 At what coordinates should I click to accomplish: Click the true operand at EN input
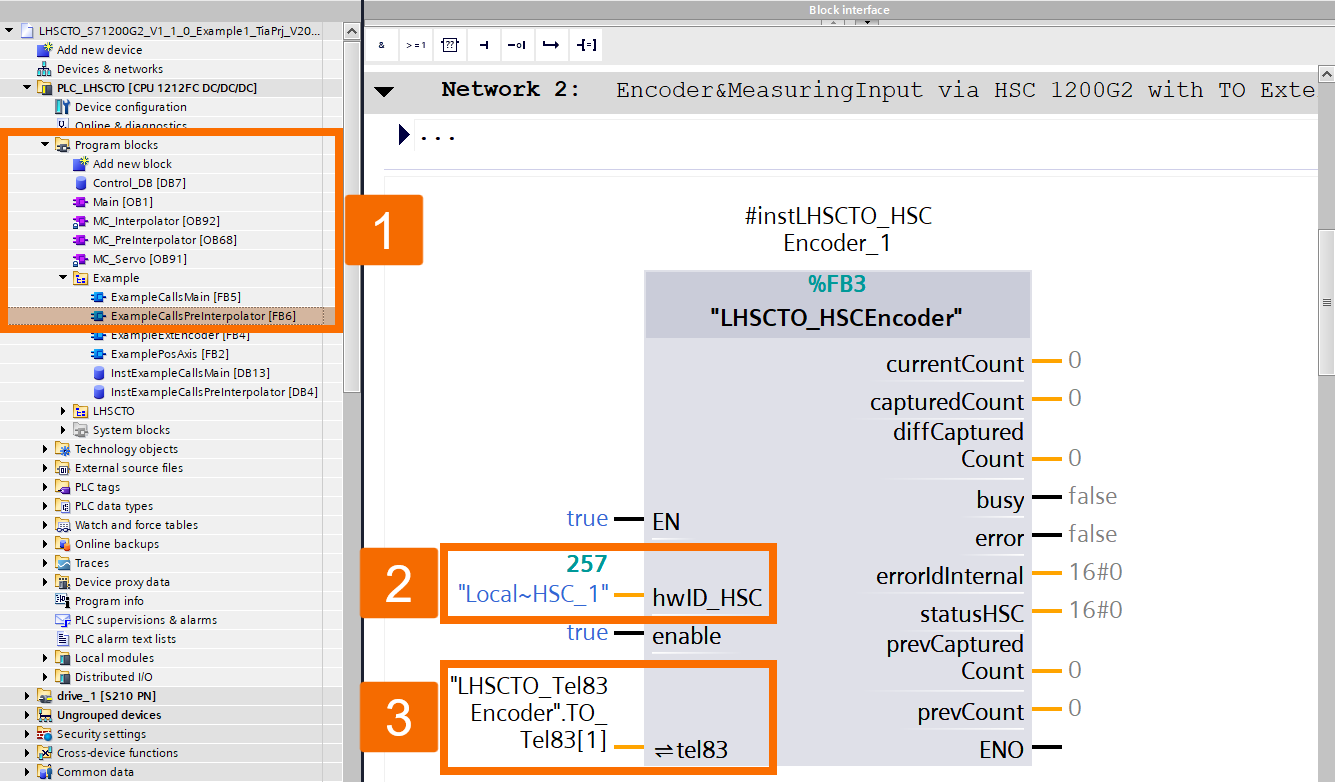coord(587,518)
